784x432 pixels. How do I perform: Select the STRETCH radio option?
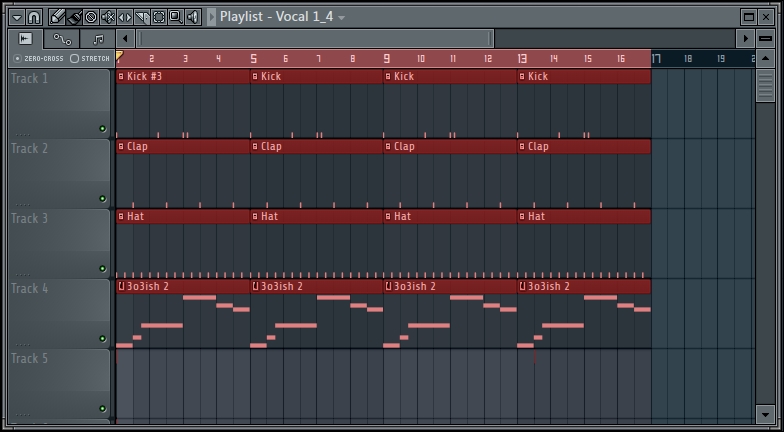click(x=74, y=58)
